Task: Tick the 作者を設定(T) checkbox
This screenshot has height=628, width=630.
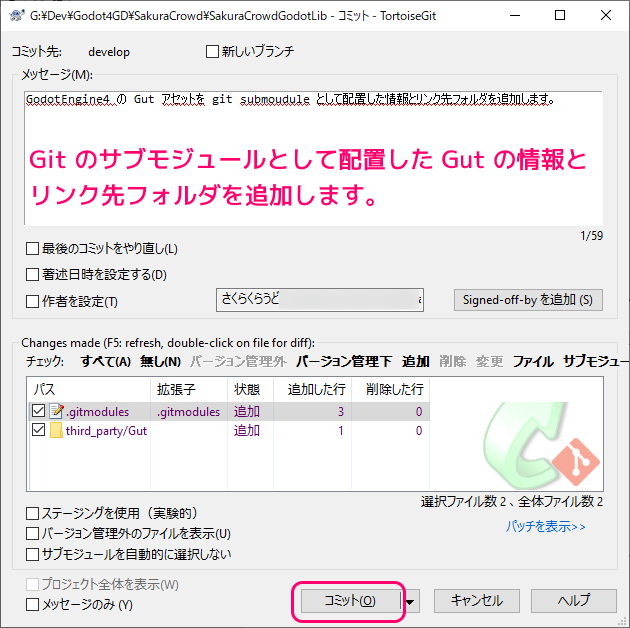Action: point(32,301)
